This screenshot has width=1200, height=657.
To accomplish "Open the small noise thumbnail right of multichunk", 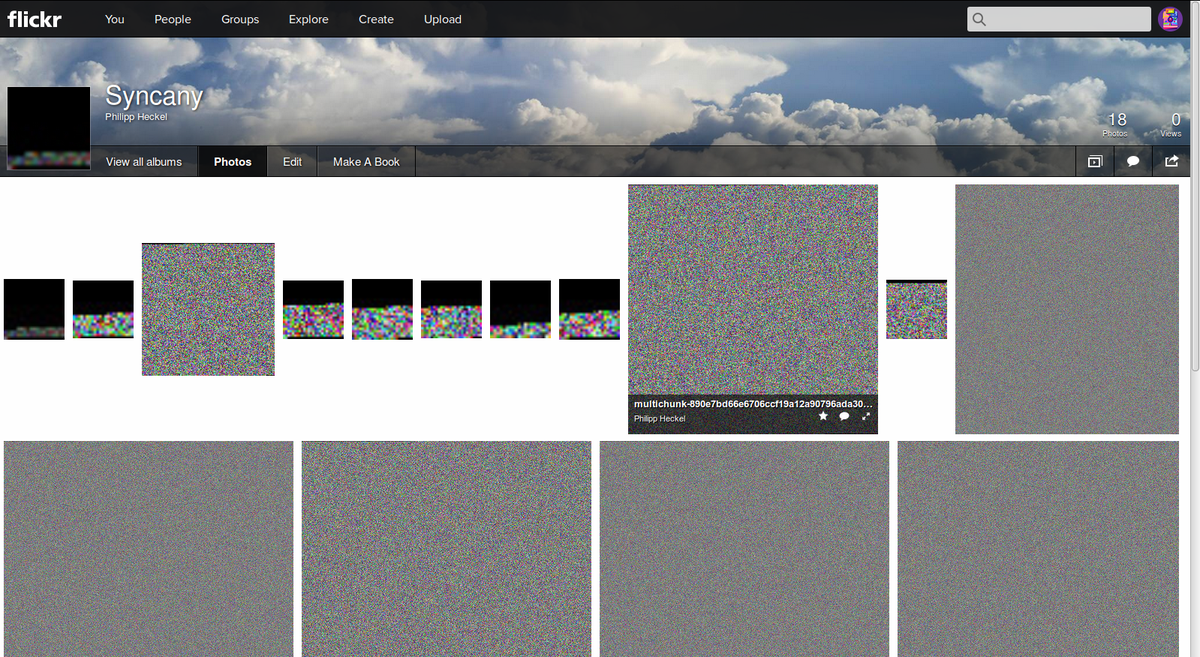I will coord(916,309).
